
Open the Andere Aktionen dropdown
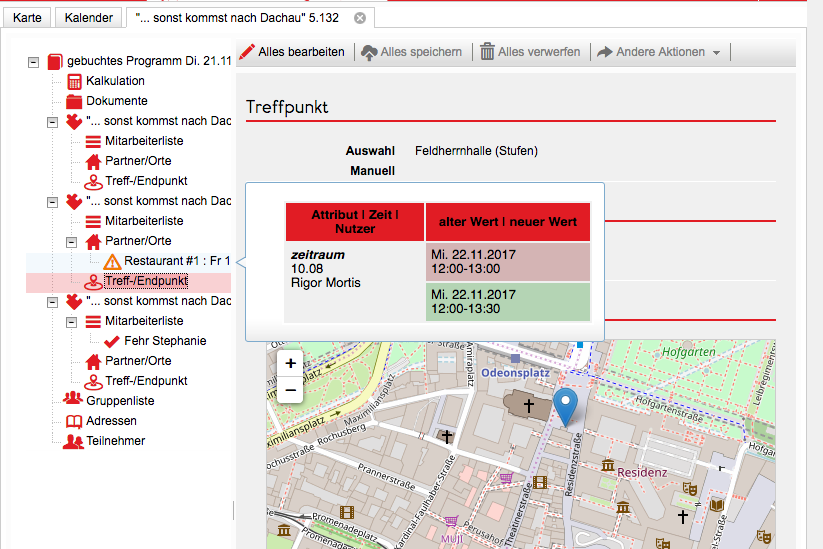tap(659, 52)
